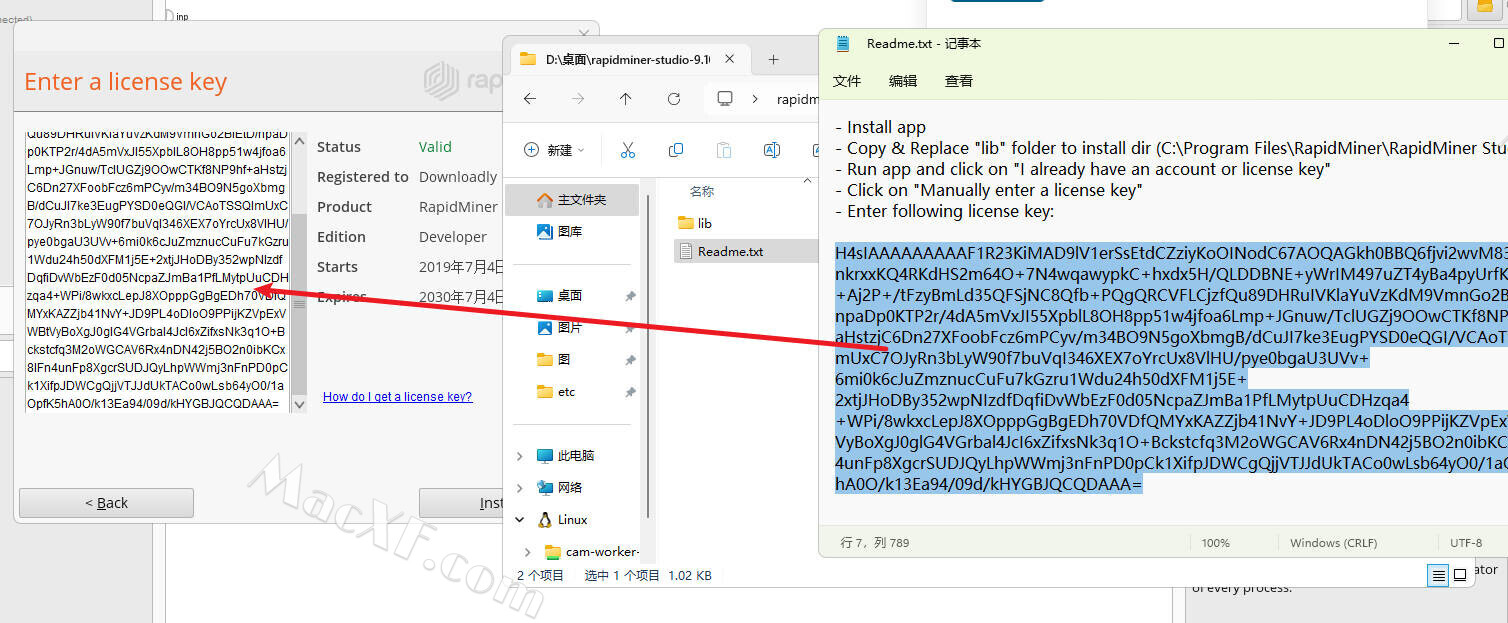Click the "100%" zoom level in Notepad
1508x623 pixels.
[x=1215, y=543]
